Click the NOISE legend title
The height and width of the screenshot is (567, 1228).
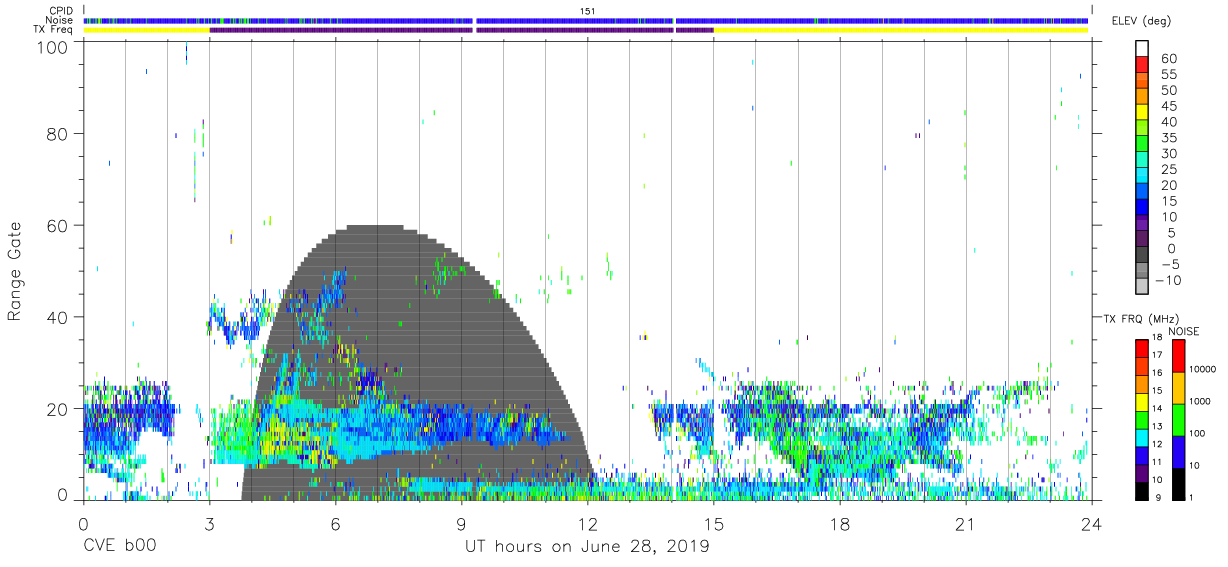point(1183,331)
